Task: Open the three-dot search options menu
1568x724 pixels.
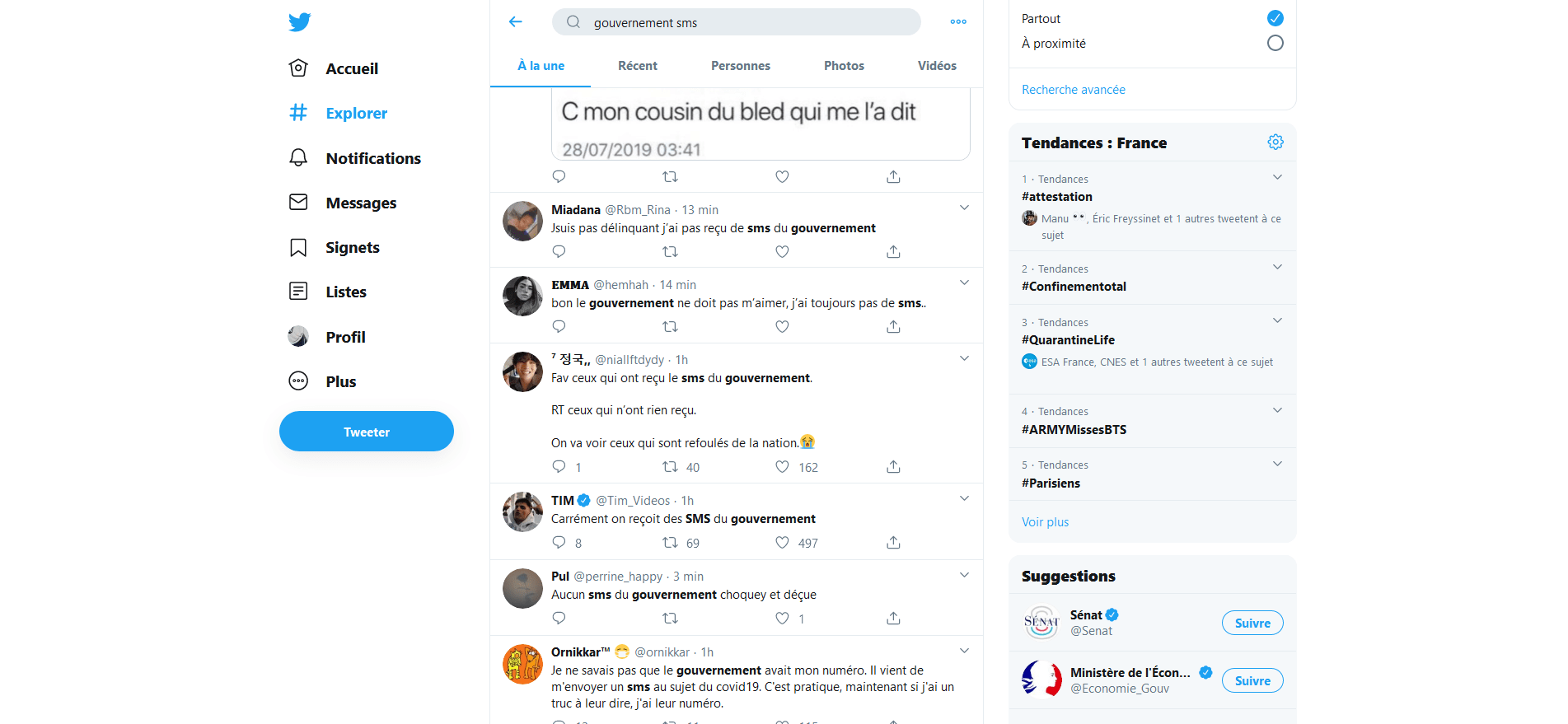Action: pyautogui.click(x=958, y=21)
